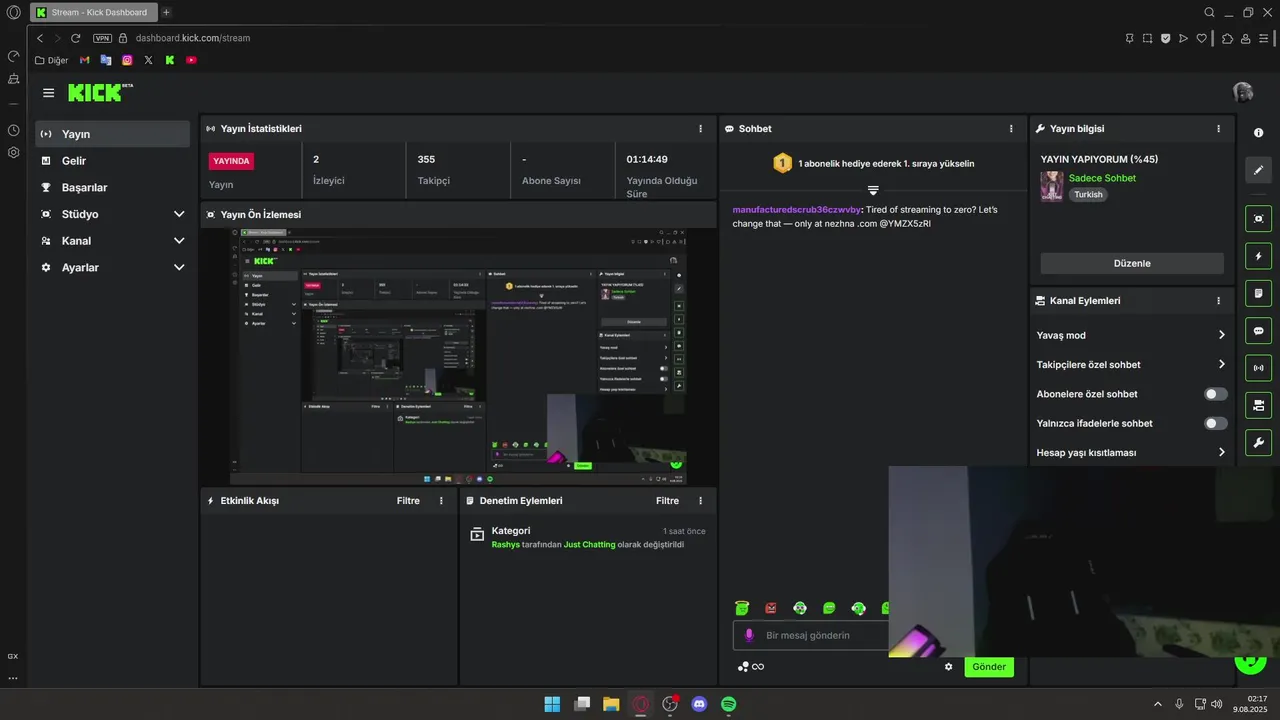Click the Instagram bookmark in bookmarks bar
Image resolution: width=1280 pixels, height=720 pixels.
point(127,60)
